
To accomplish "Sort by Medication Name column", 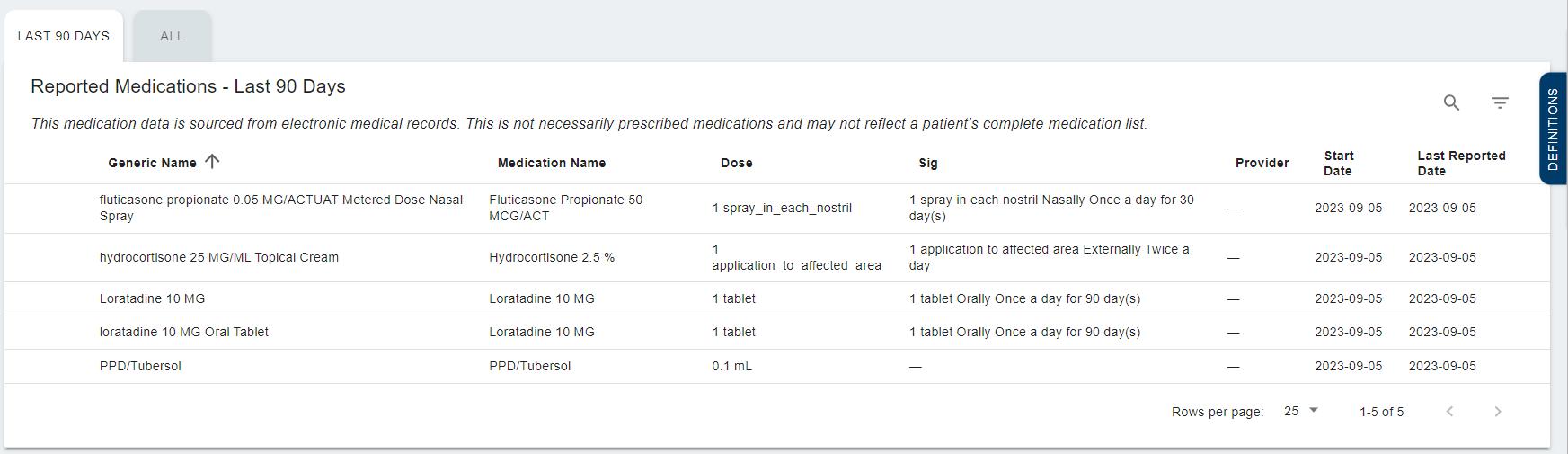I will (551, 163).
